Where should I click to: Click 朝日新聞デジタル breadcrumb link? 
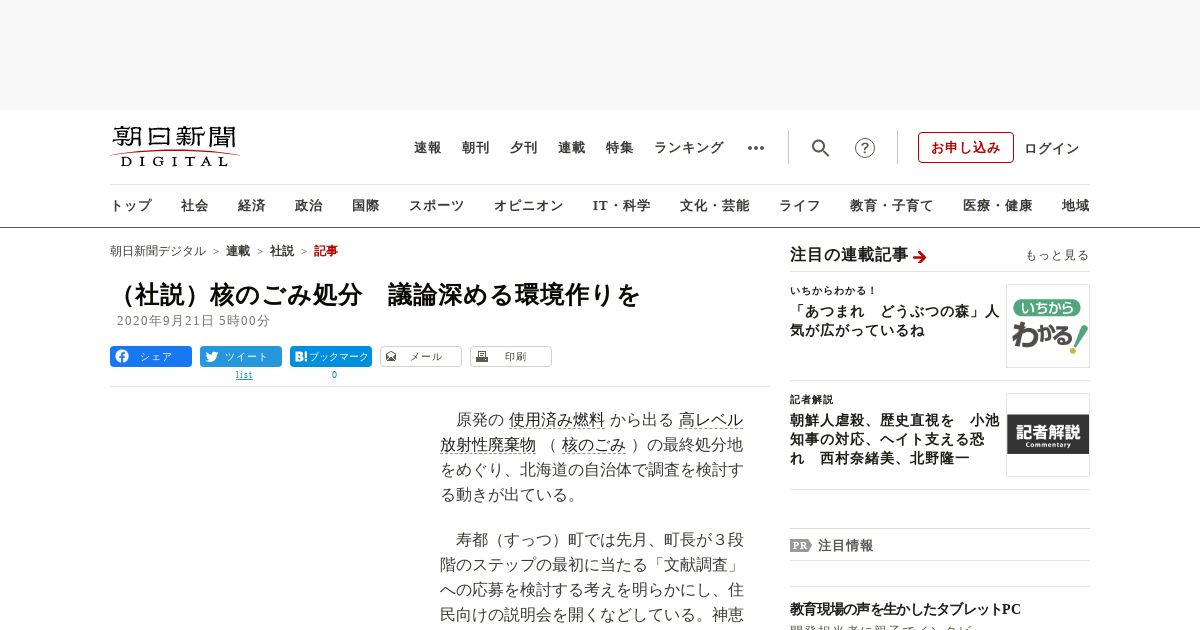point(158,251)
